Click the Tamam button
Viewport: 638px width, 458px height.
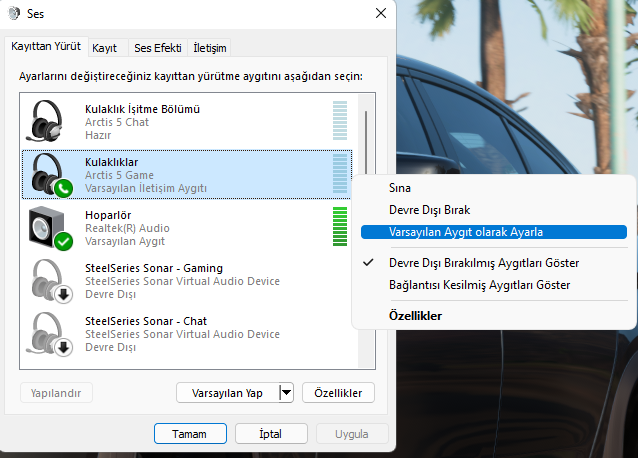190,434
